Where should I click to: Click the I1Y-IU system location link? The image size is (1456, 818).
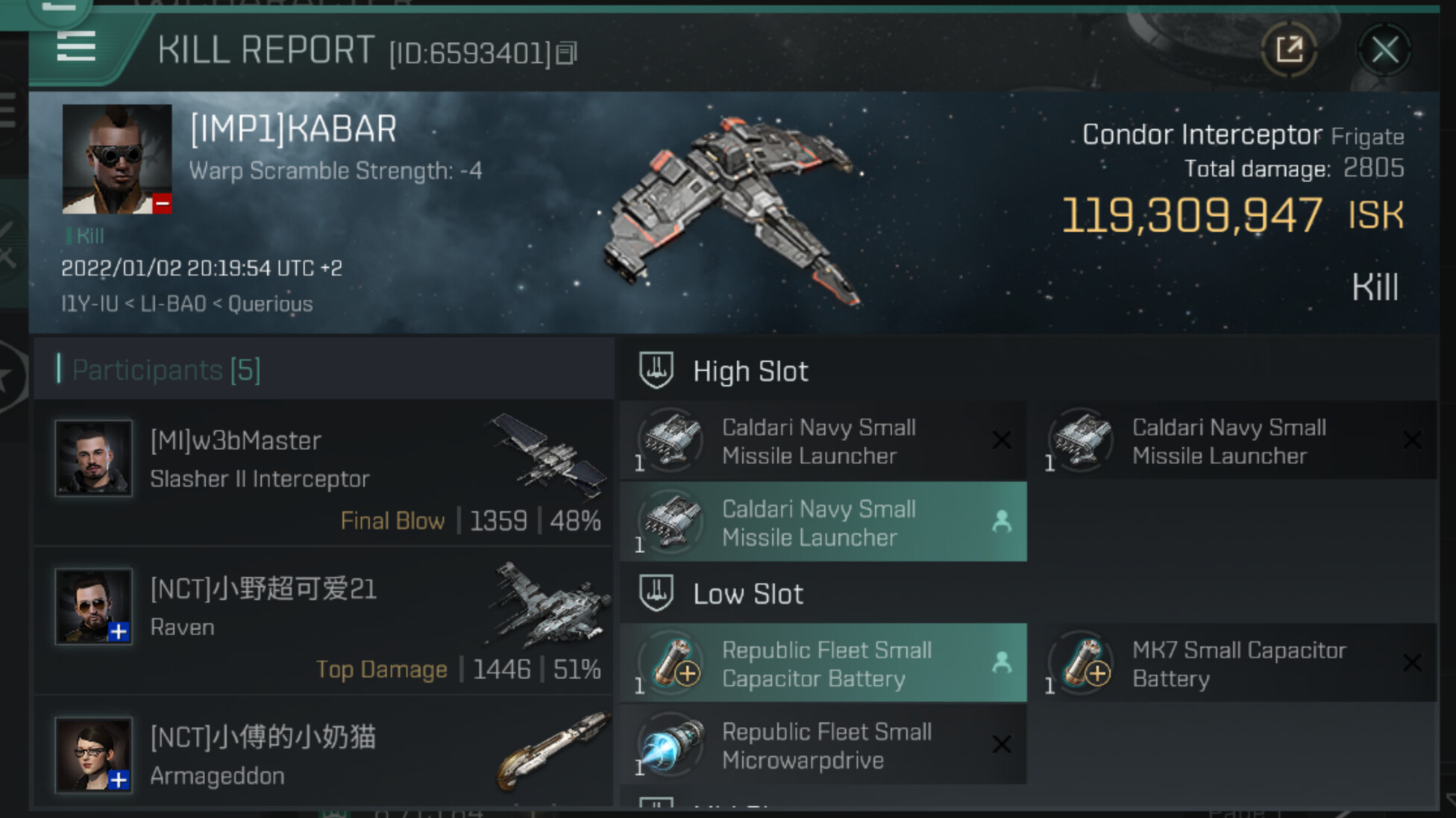click(89, 304)
